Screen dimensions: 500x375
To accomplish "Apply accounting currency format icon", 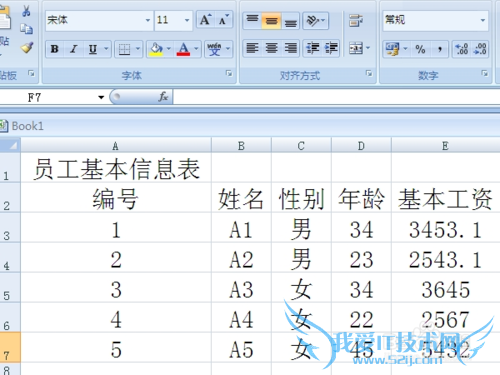I will [393, 49].
